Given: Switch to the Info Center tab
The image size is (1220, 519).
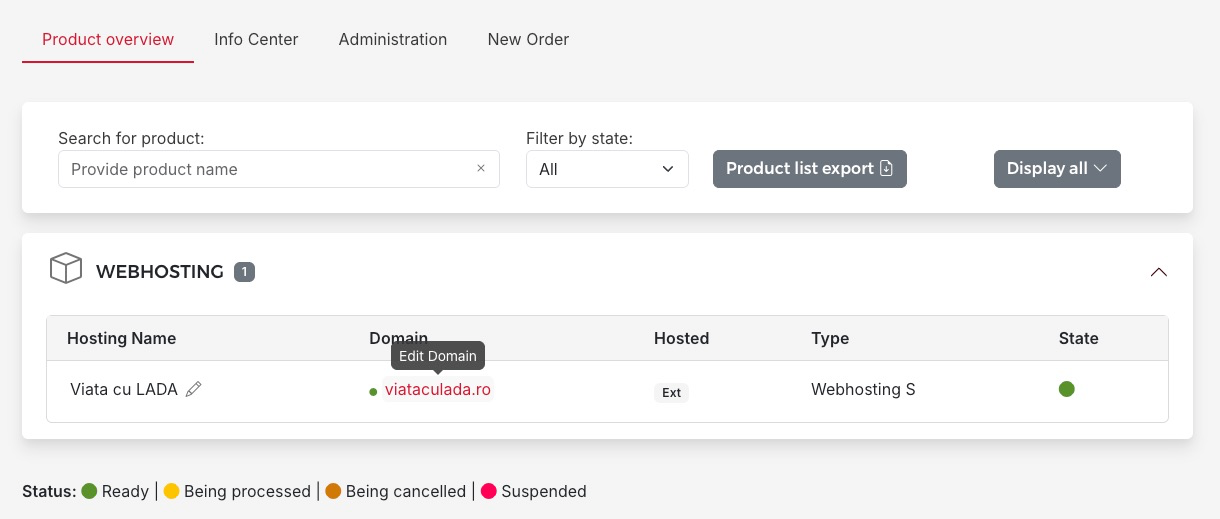Looking at the screenshot, I should point(256,39).
